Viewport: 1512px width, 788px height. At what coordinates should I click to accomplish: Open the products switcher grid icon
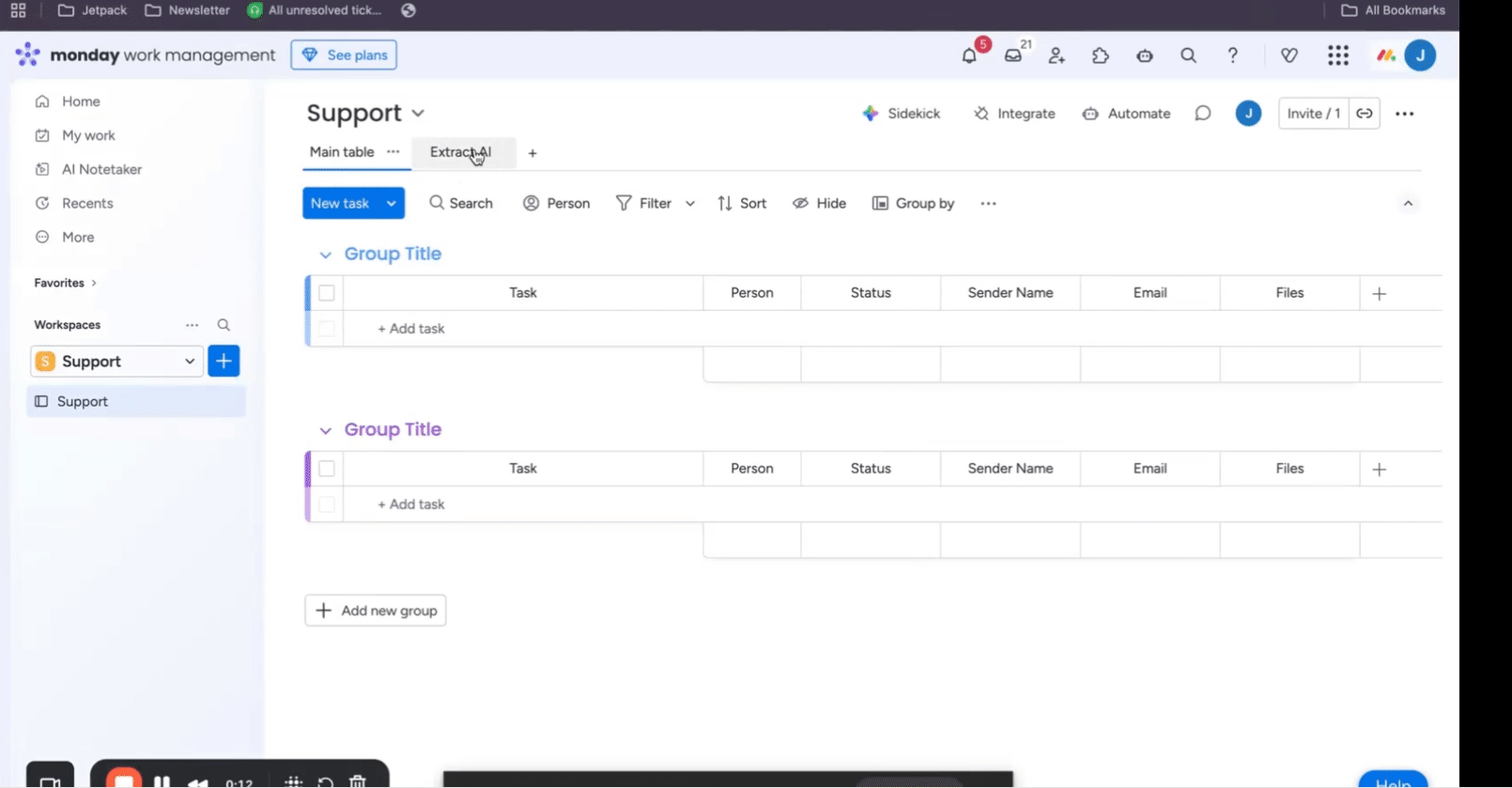click(x=1337, y=56)
